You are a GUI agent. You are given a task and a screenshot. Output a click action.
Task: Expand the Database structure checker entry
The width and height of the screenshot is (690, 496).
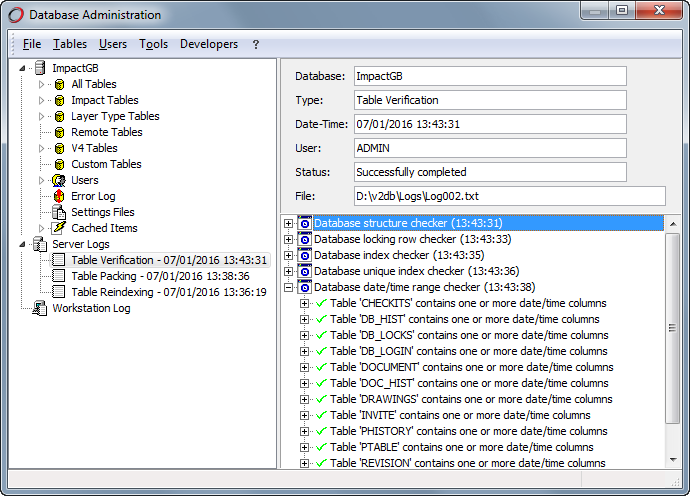point(288,223)
